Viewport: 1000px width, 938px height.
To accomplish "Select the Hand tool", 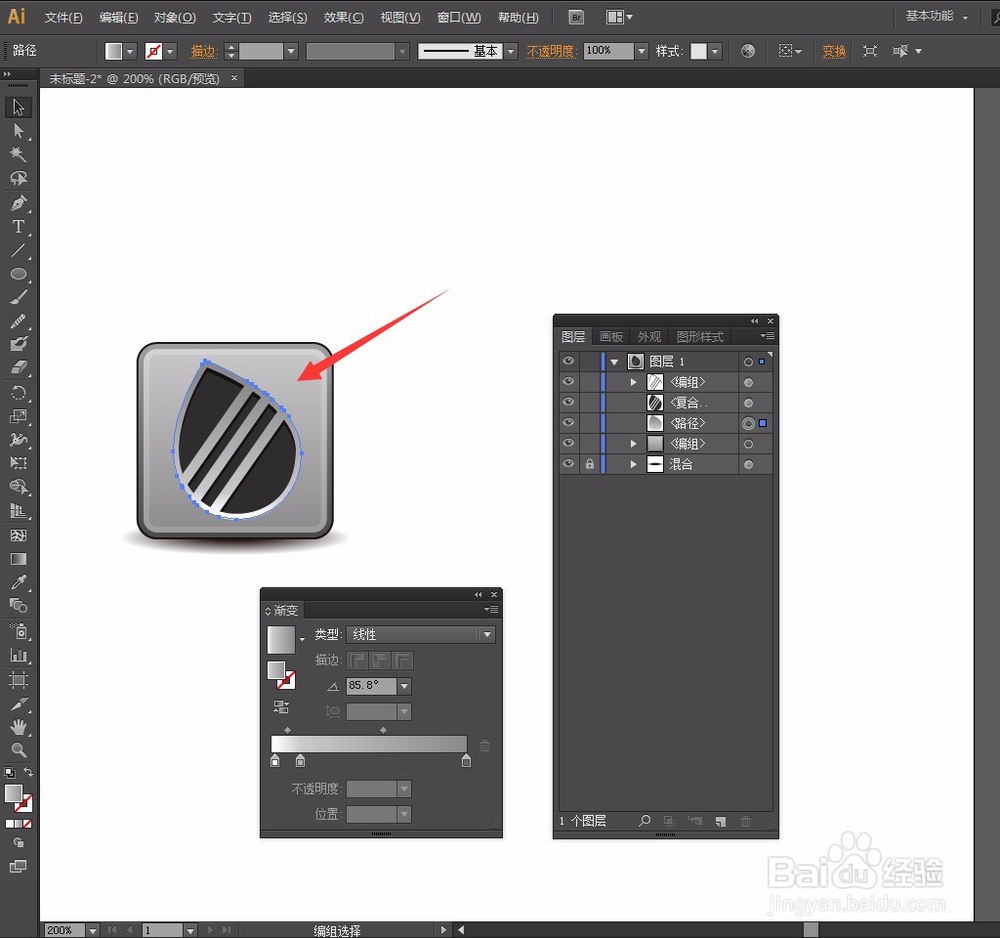I will (x=18, y=727).
